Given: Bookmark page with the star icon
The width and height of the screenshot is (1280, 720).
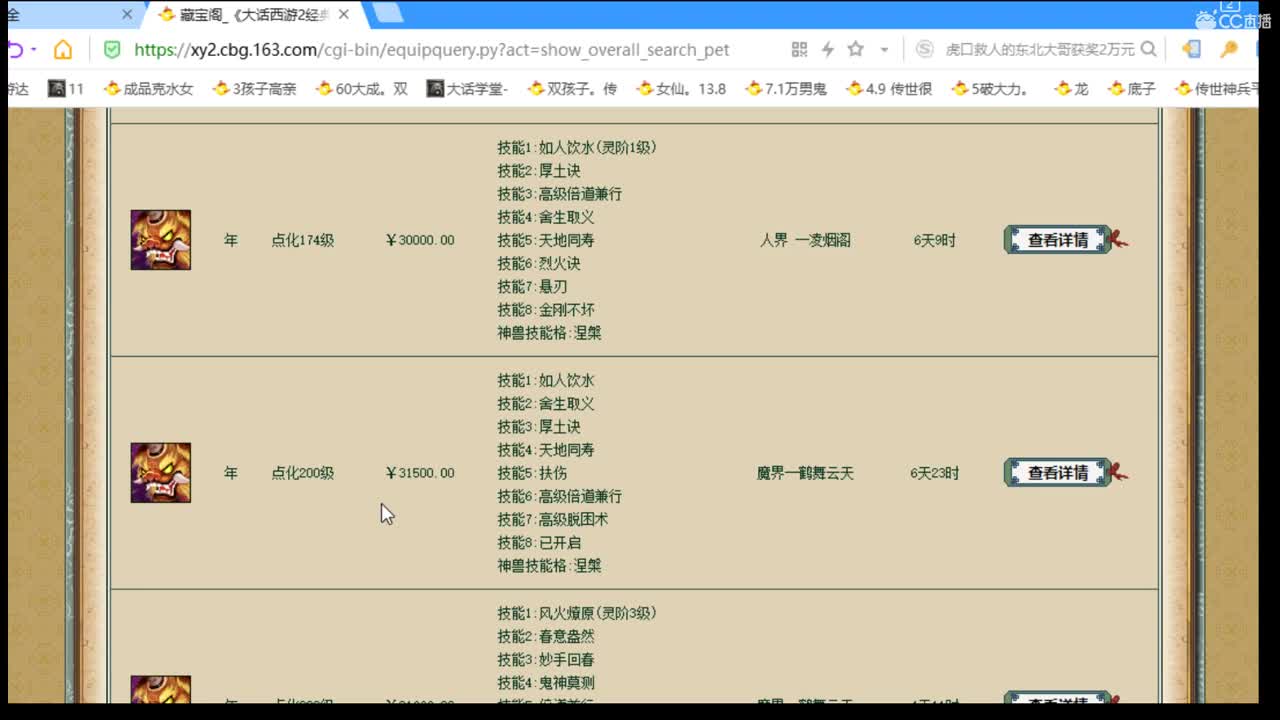Looking at the screenshot, I should (856, 49).
